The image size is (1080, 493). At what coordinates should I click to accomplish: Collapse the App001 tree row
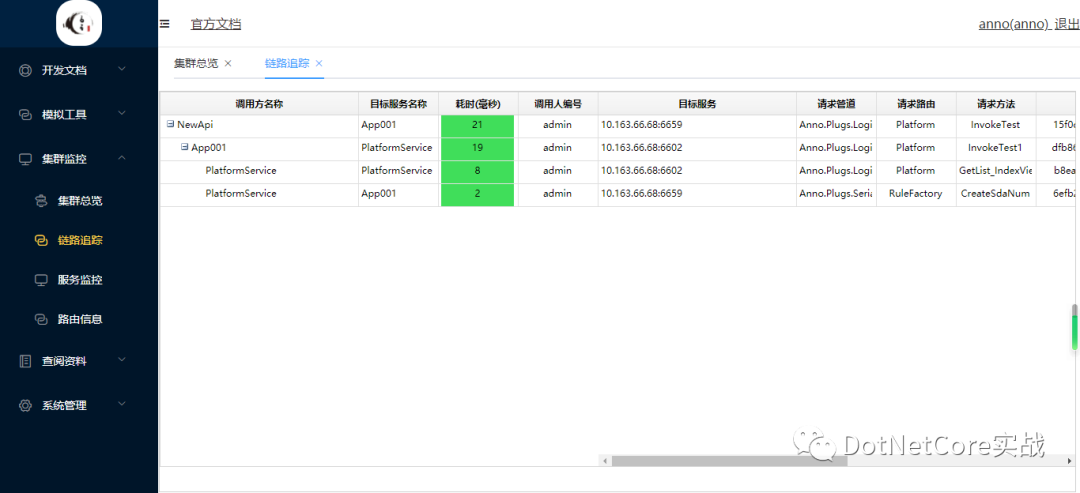click(x=184, y=147)
